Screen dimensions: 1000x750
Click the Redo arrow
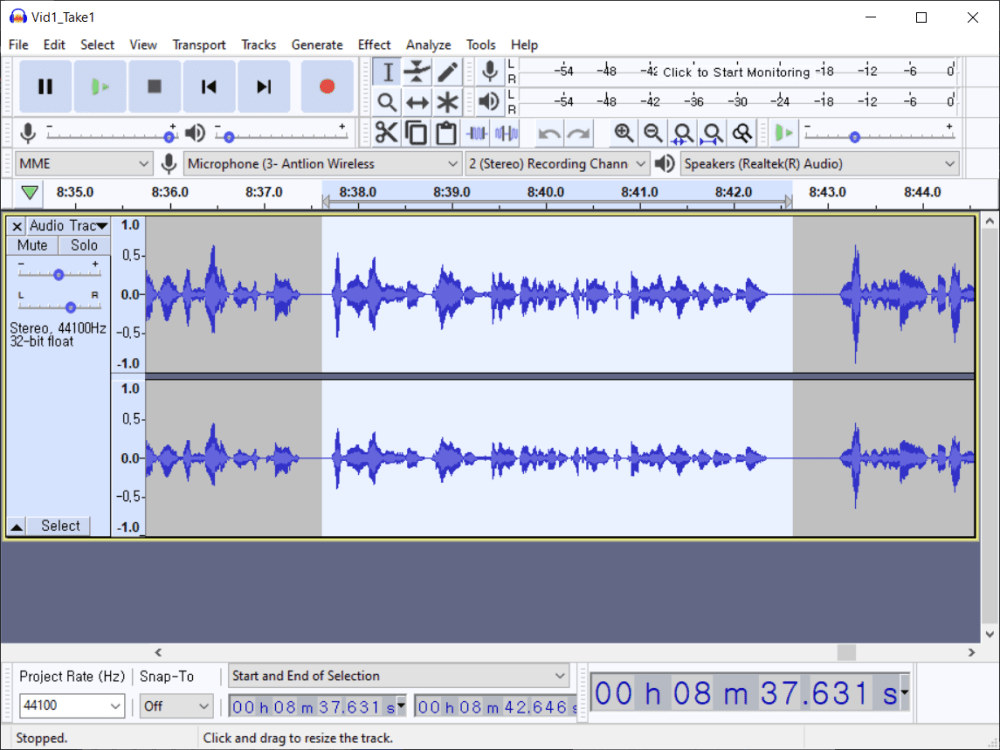point(579,133)
